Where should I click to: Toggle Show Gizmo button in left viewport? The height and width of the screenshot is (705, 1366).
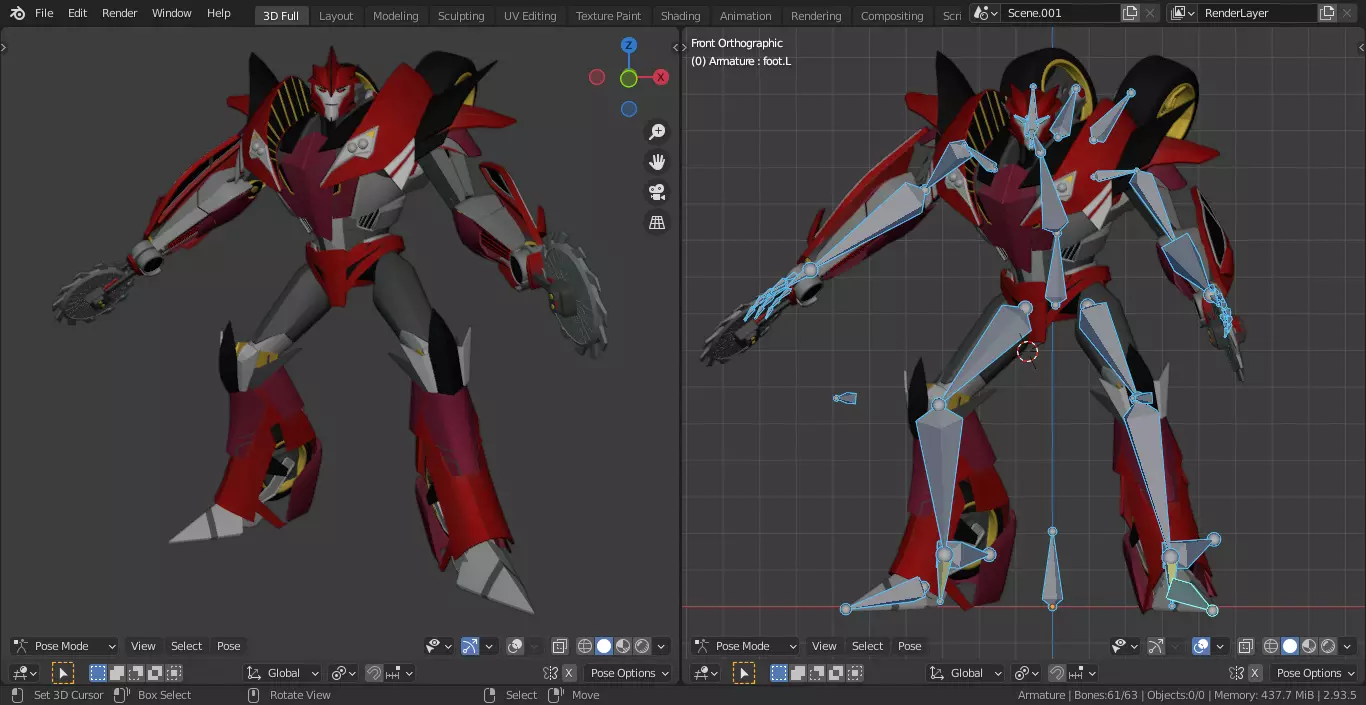pyautogui.click(x=470, y=646)
